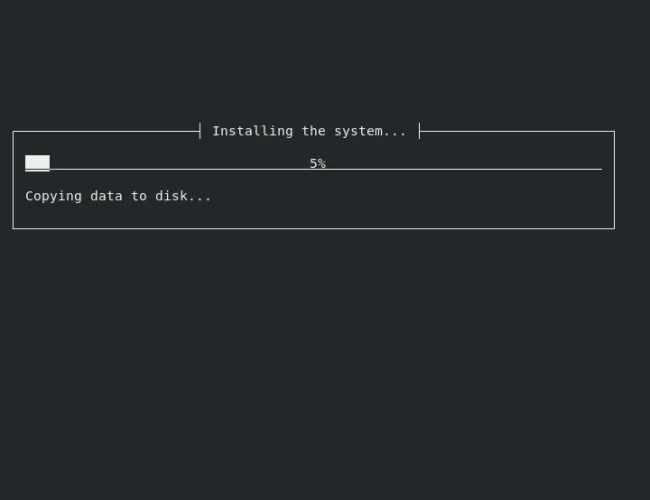Viewport: 650px width, 500px height.
Task: Click the top border right of title
Action: click(x=517, y=131)
